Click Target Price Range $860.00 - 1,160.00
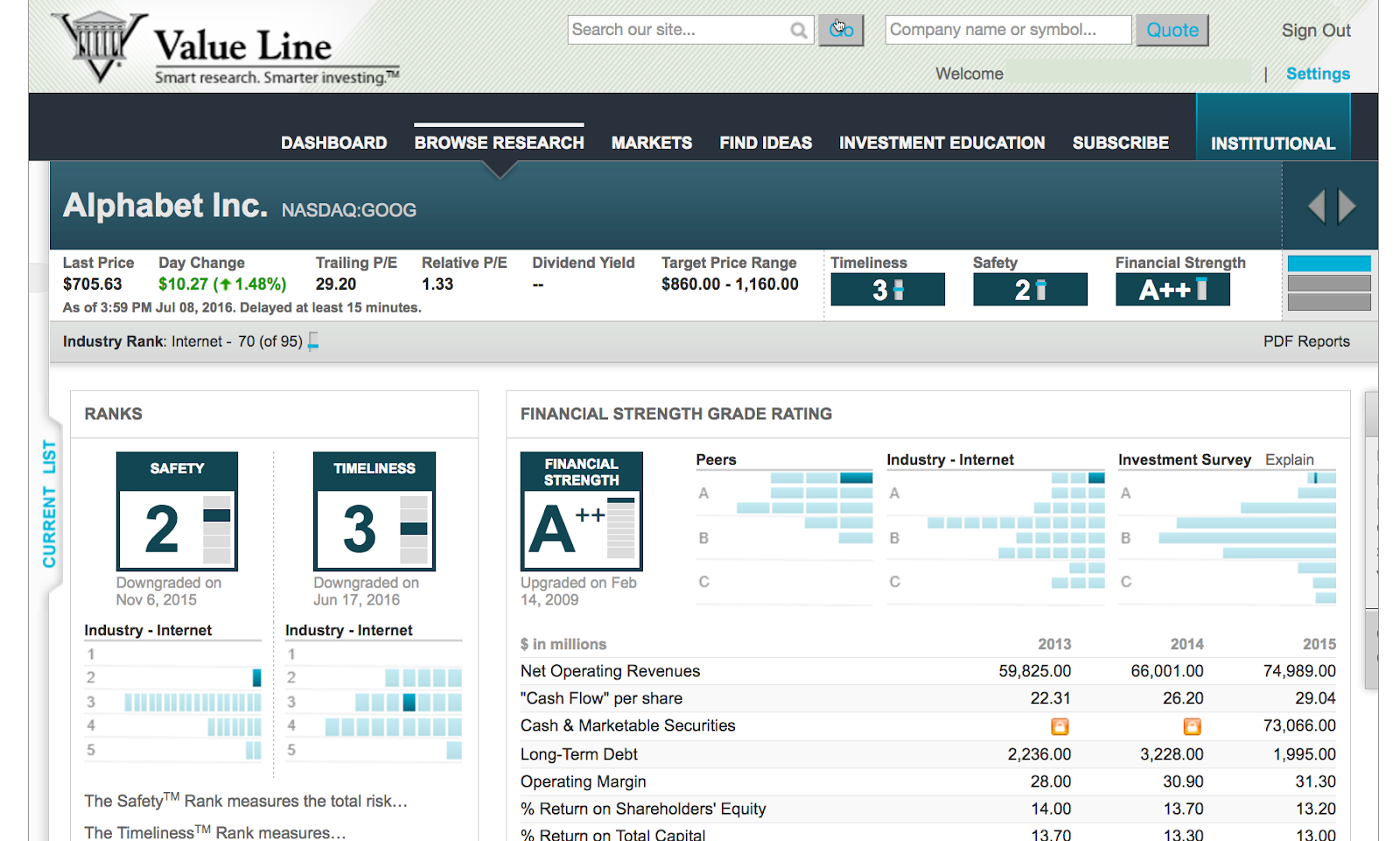The image size is (1400, 841). 730,284
